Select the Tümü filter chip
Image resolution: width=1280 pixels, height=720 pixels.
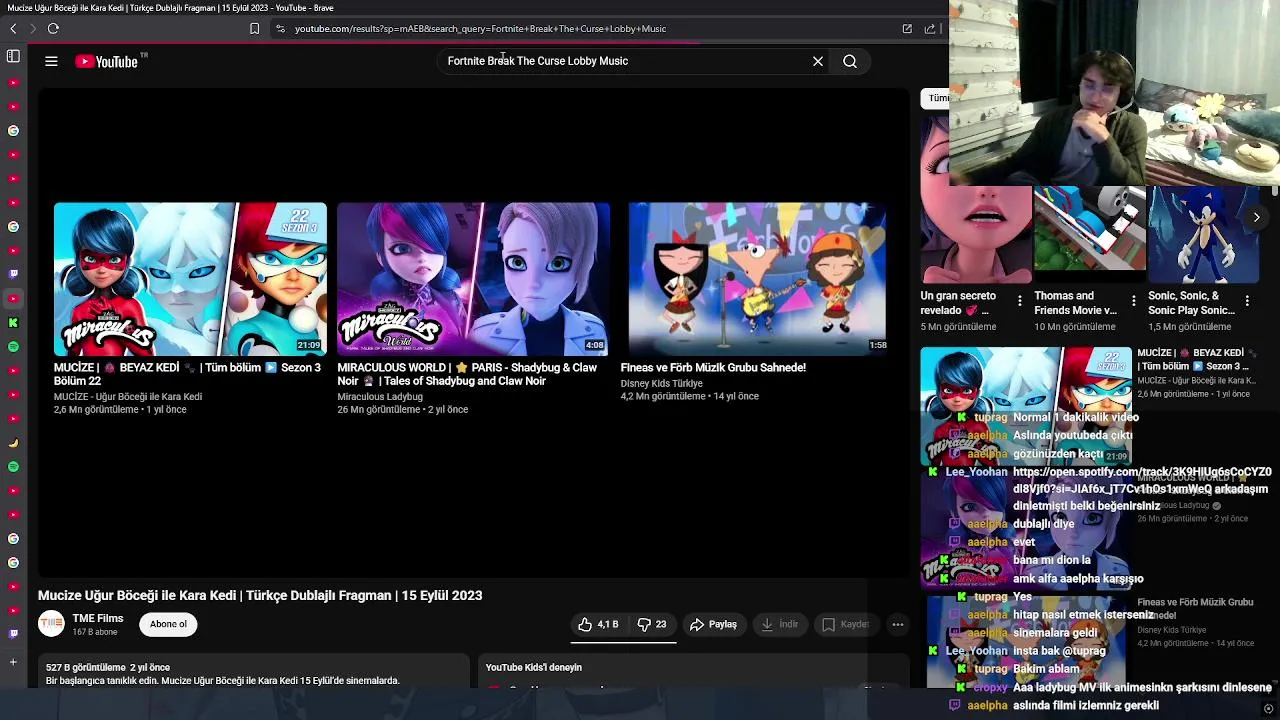pos(936,98)
